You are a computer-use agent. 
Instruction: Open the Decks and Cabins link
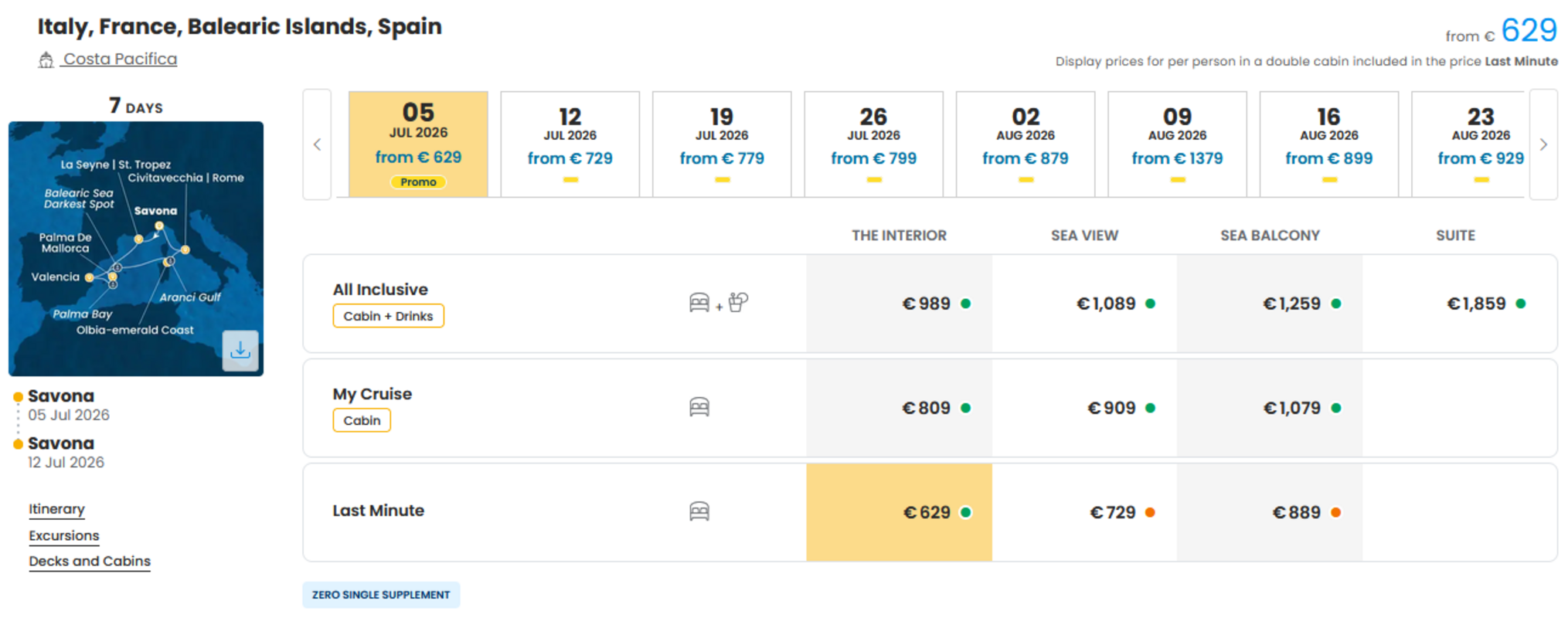point(90,562)
